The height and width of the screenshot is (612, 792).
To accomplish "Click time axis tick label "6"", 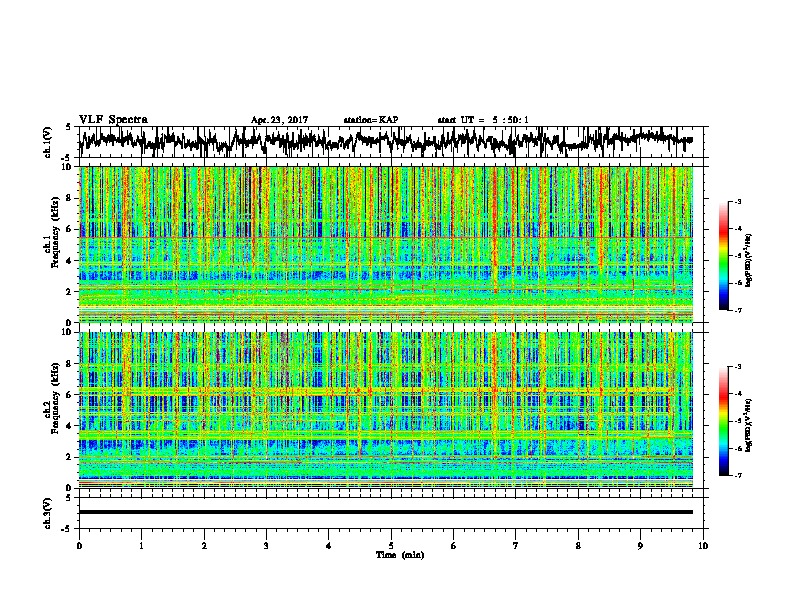I will [x=454, y=546].
